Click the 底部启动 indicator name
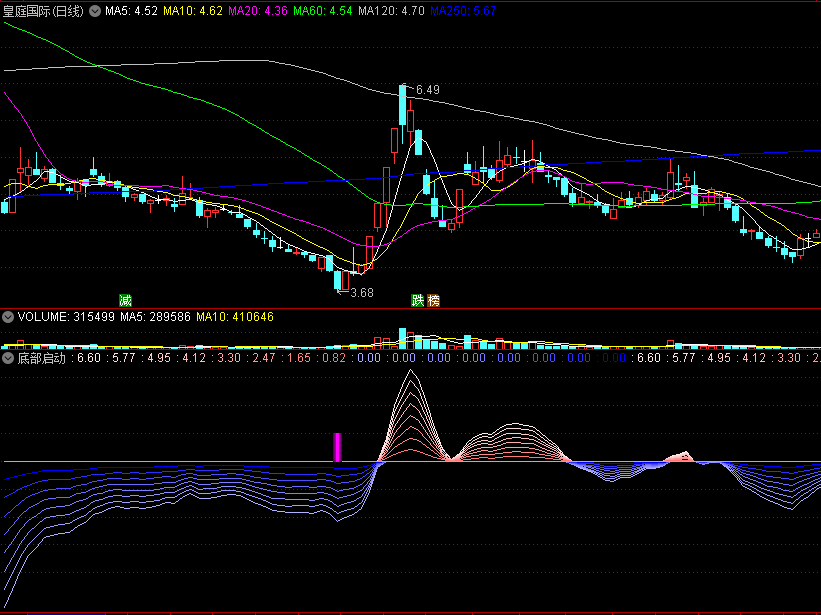Viewport: 821px width, 615px height. coord(41,358)
